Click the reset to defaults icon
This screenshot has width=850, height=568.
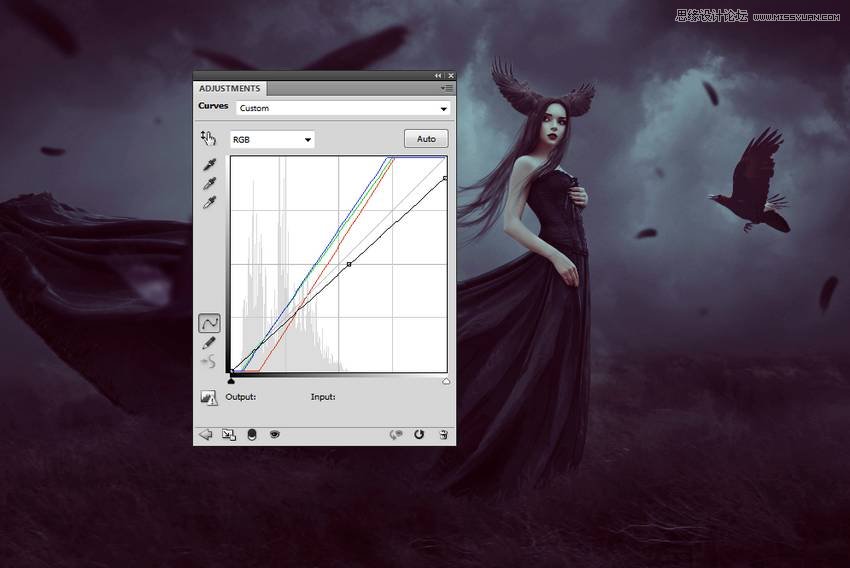(419, 435)
